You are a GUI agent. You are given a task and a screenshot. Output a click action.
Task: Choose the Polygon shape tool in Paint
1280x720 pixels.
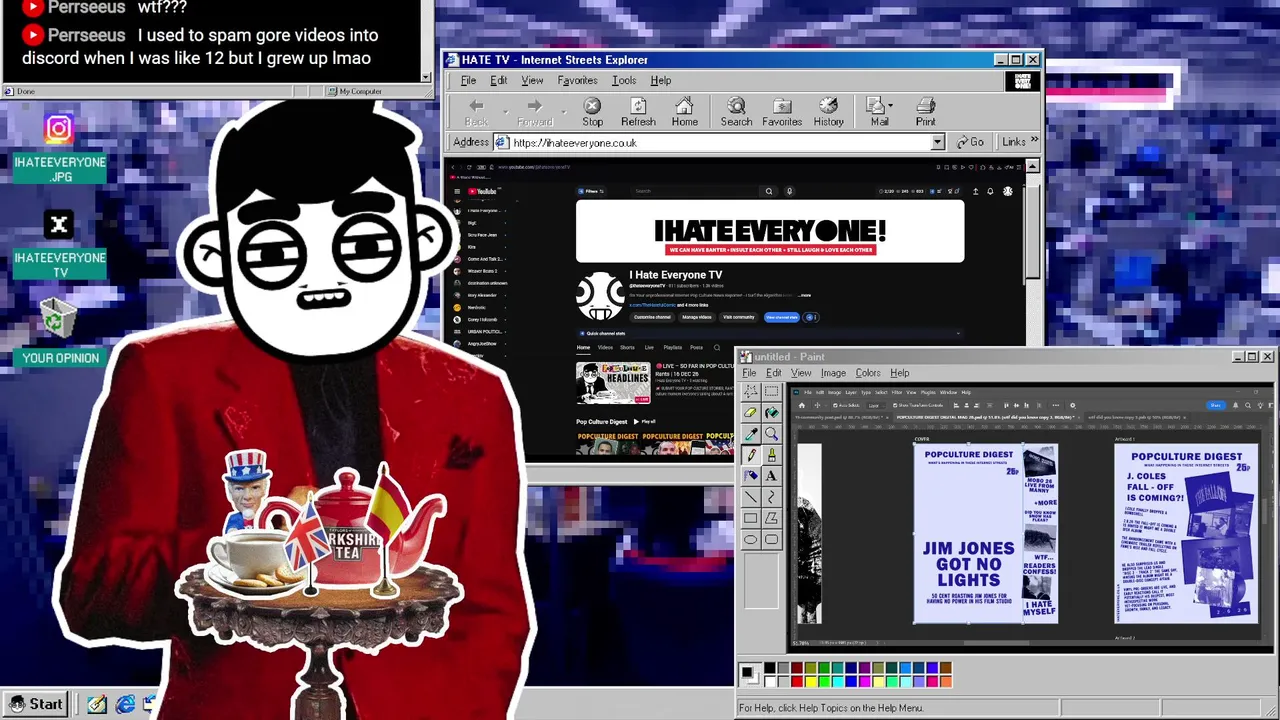pyautogui.click(x=771, y=518)
